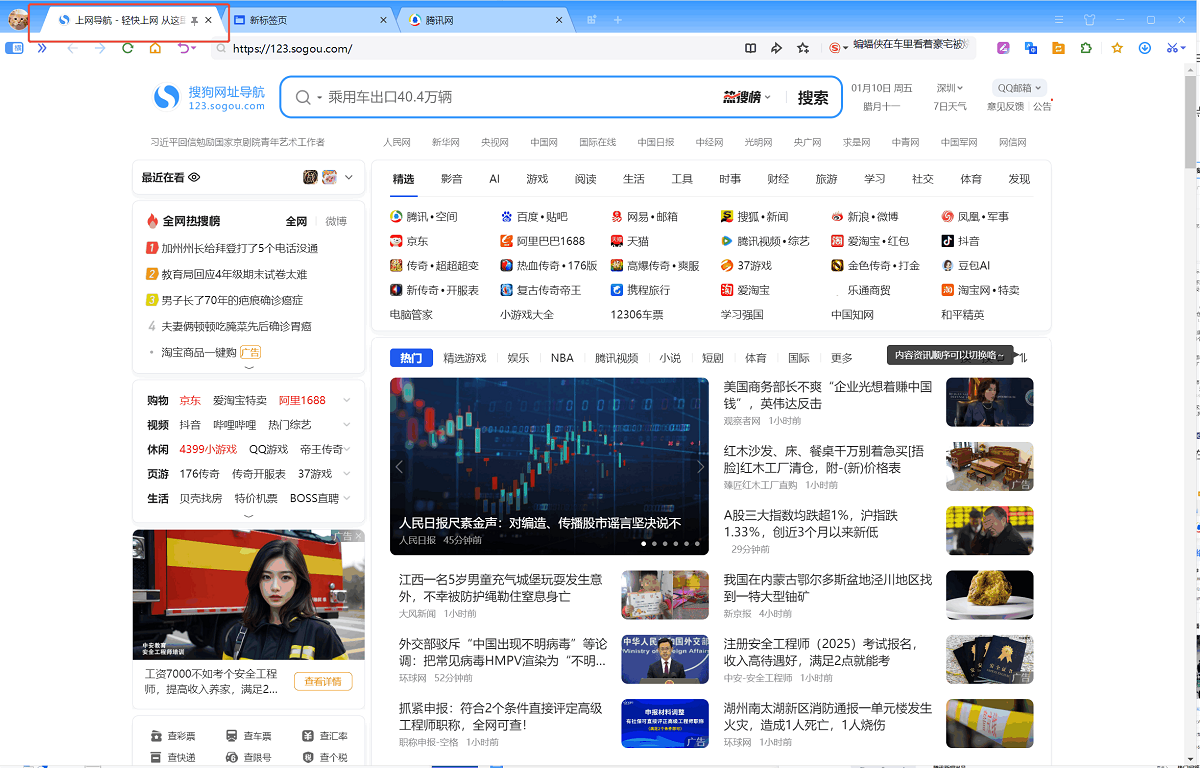The height and width of the screenshot is (768, 1200).
Task: Click the 意见反馈 feedback link
Action: pyautogui.click(x=1005, y=106)
